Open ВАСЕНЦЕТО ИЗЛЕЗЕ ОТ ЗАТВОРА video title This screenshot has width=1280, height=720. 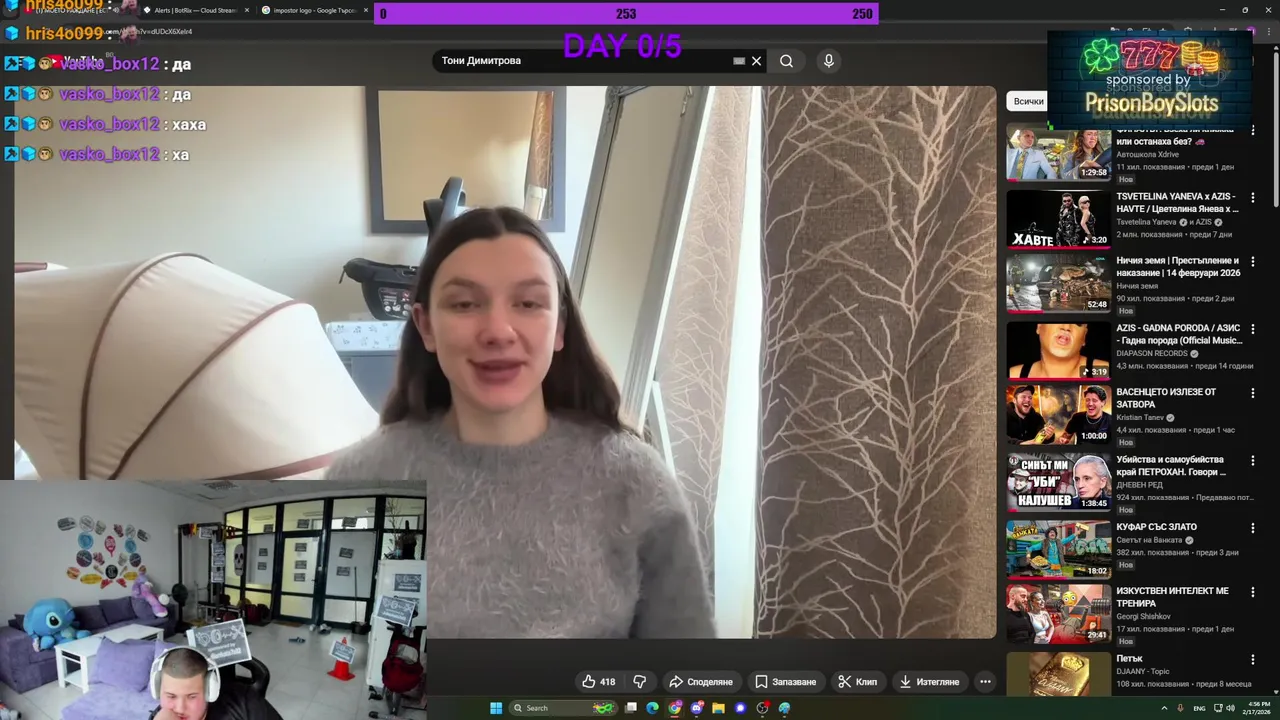coord(1166,398)
